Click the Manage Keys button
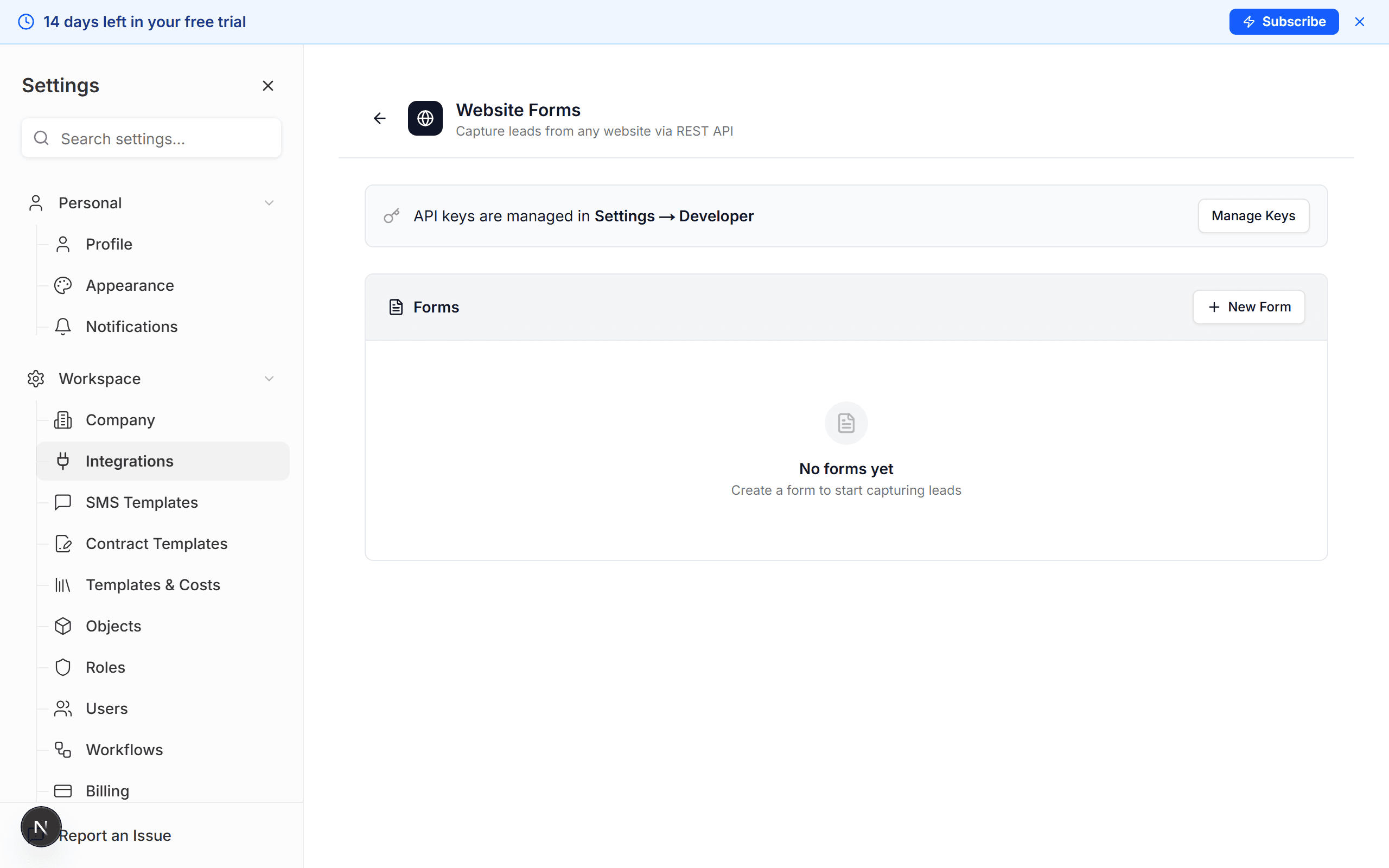The width and height of the screenshot is (1389, 868). pos(1253,215)
